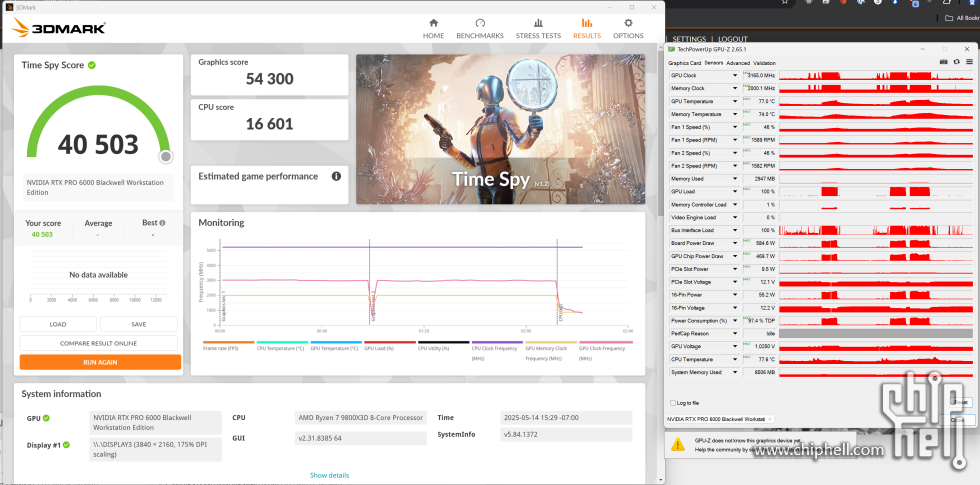Viewport: 980px width, 485px height.
Task: Click the GPU validation green checkmark
Action: point(46,418)
